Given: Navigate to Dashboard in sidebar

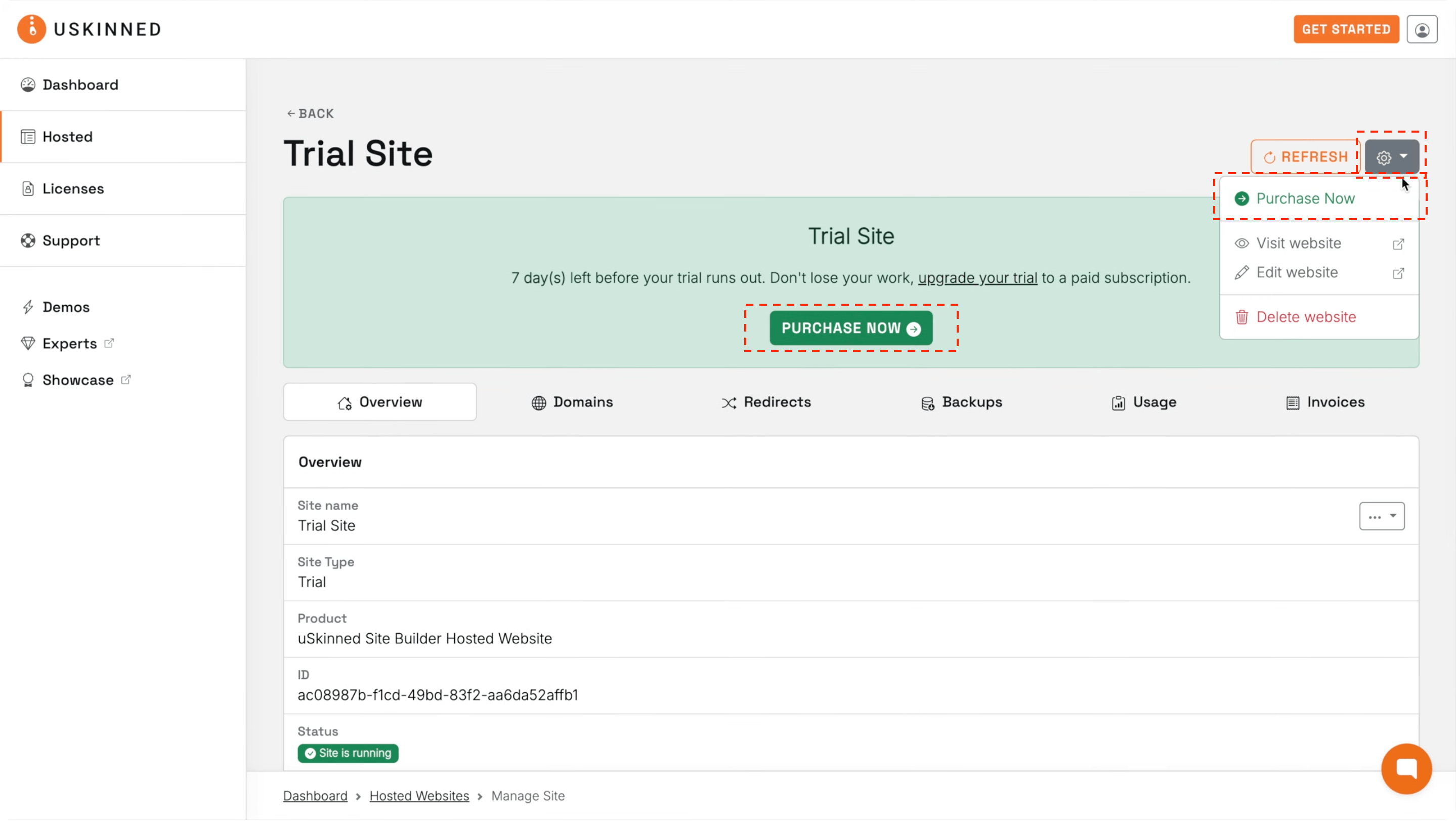Looking at the screenshot, I should tap(123, 85).
